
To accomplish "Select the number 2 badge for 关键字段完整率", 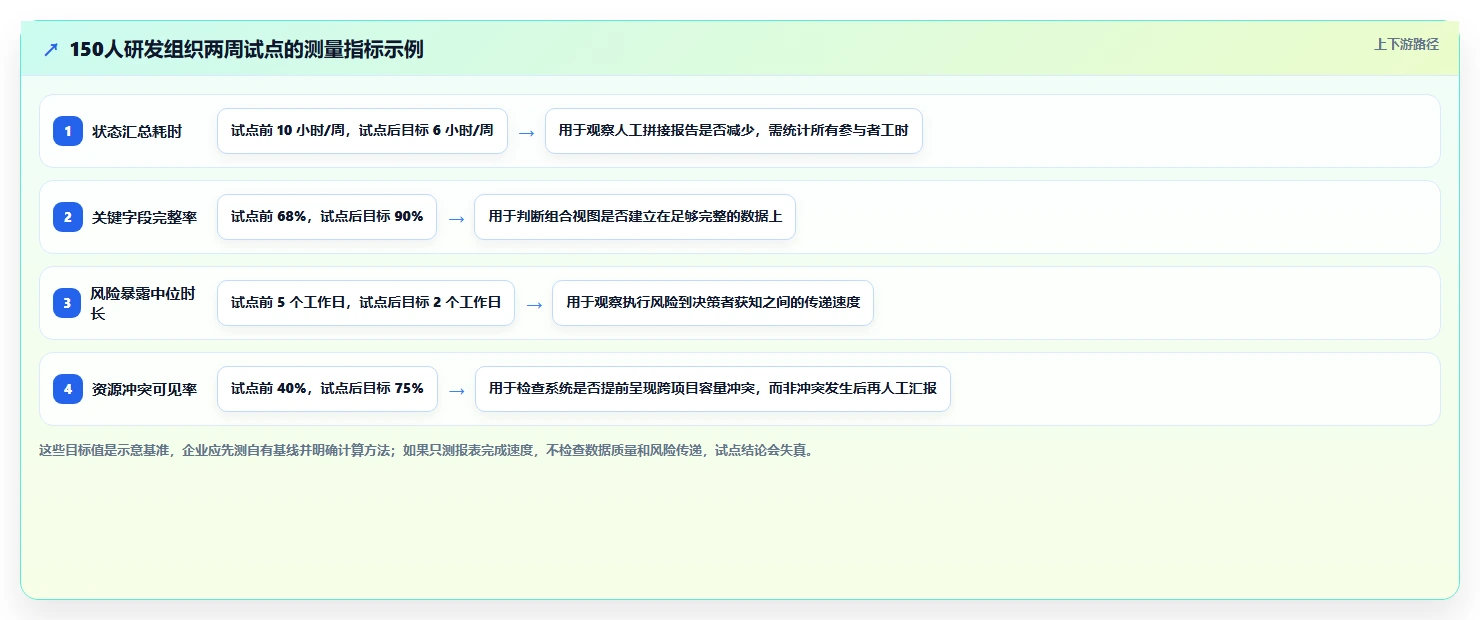I will click(68, 217).
